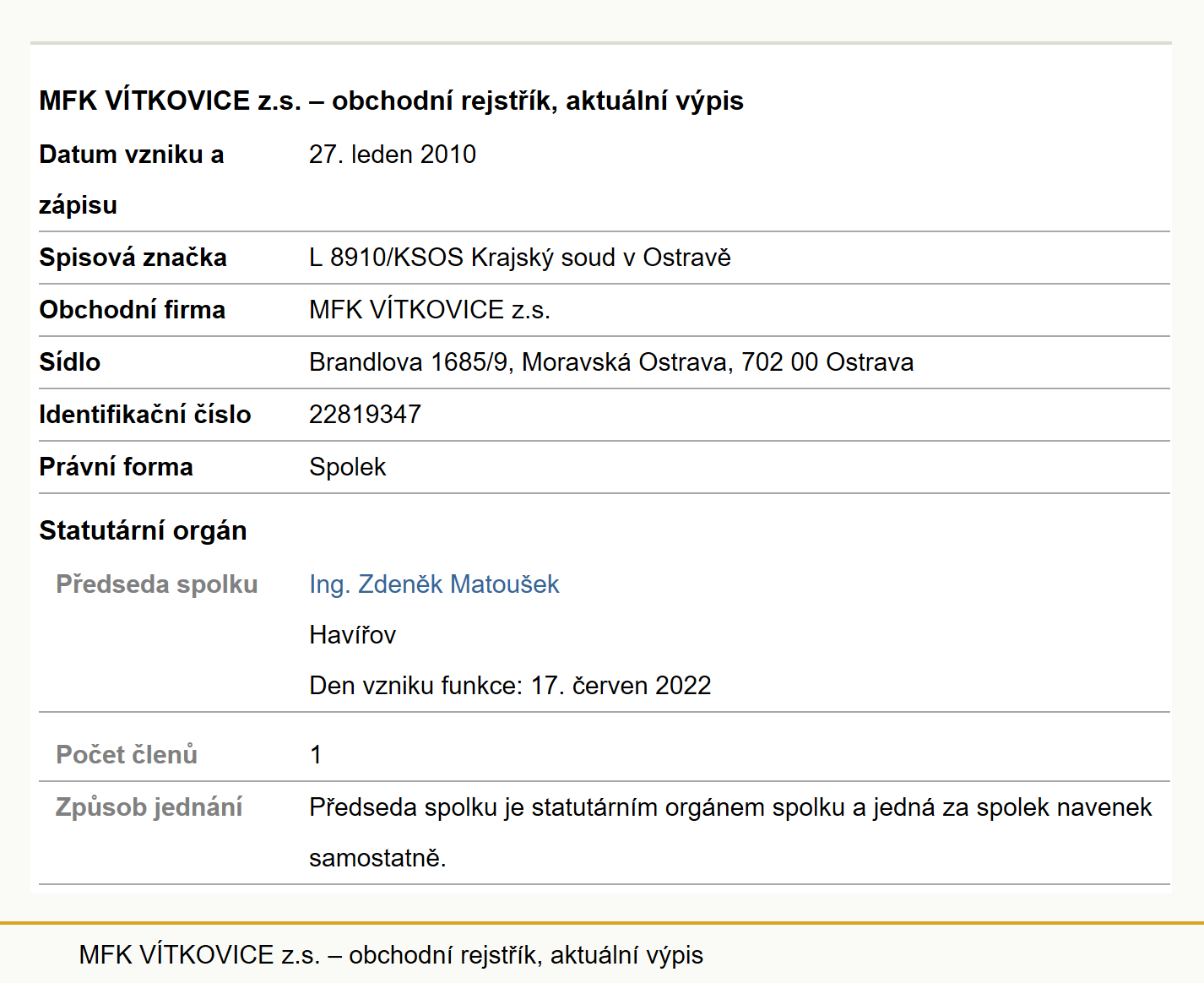The image size is (1204, 983).
Task: Select the text 'Předseda spolku je statutárním orgánem'
Action: [537, 807]
